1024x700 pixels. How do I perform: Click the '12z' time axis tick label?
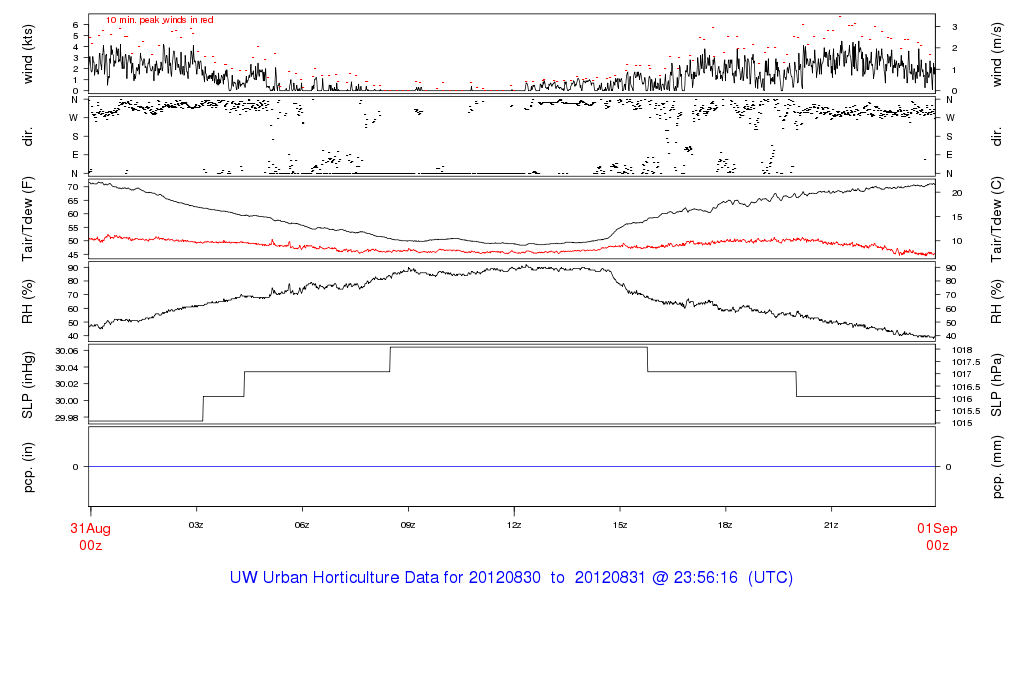[514, 525]
